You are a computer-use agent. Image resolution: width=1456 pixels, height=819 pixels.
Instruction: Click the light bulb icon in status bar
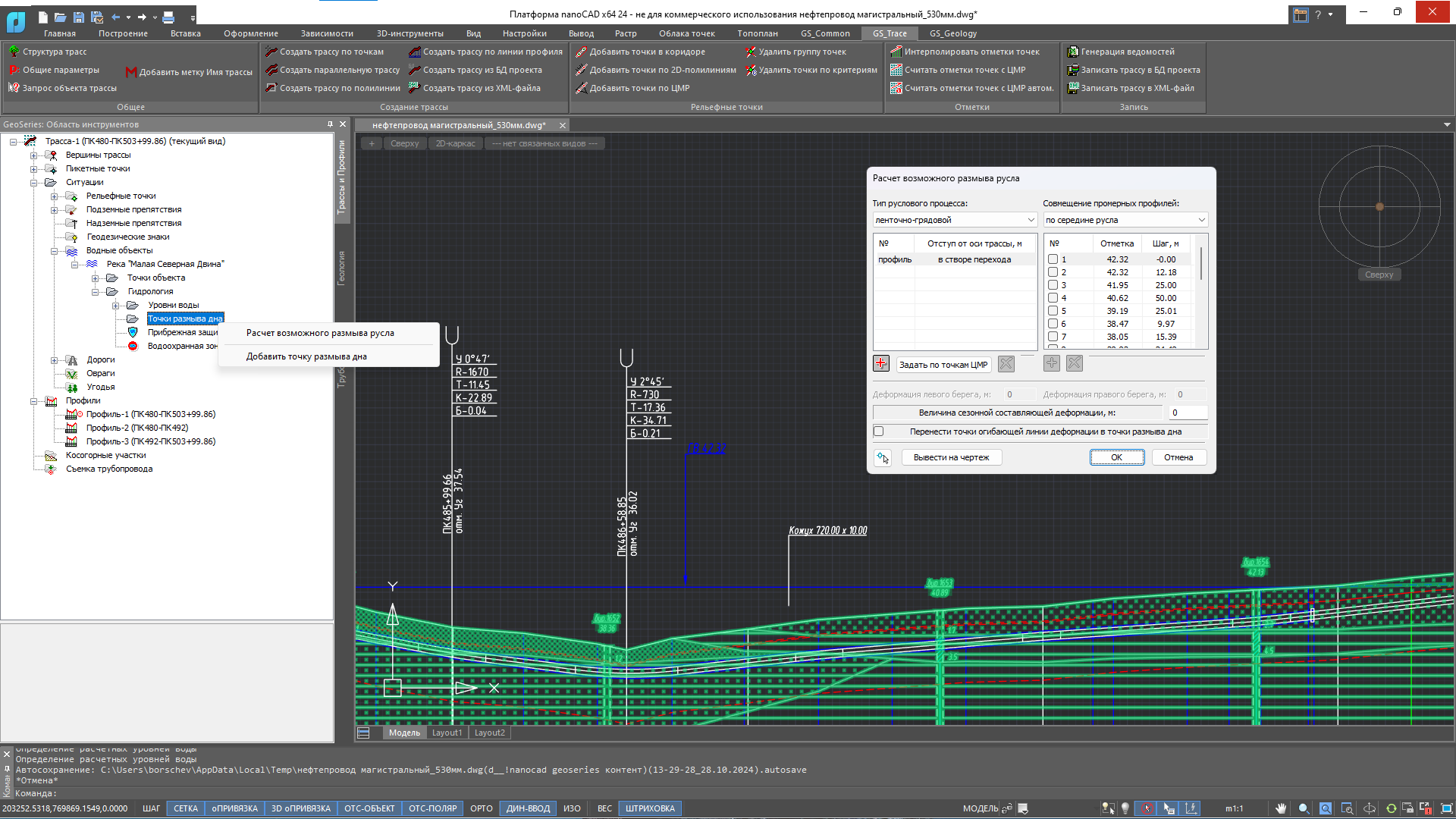click(x=1125, y=808)
